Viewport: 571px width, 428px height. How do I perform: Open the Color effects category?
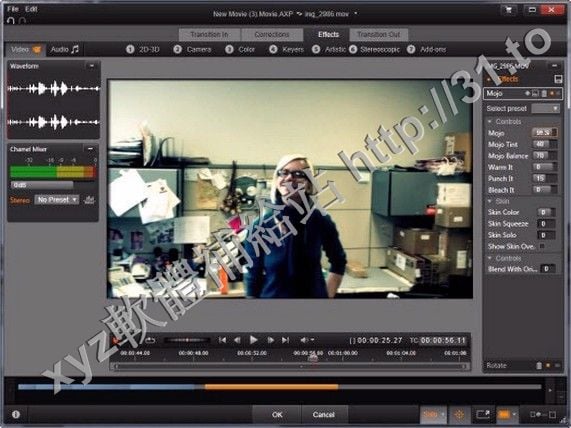pos(240,49)
